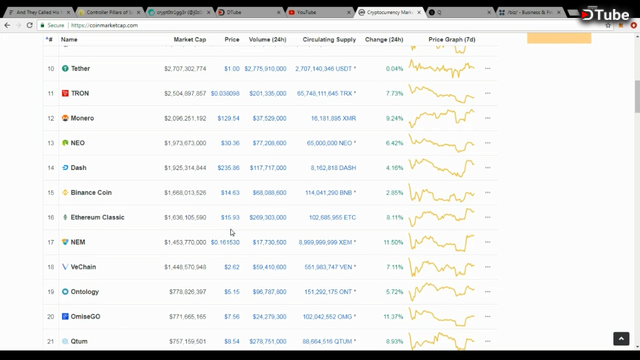Click the Binance Coin logo icon
The height and width of the screenshot is (360, 640).
tap(65, 193)
